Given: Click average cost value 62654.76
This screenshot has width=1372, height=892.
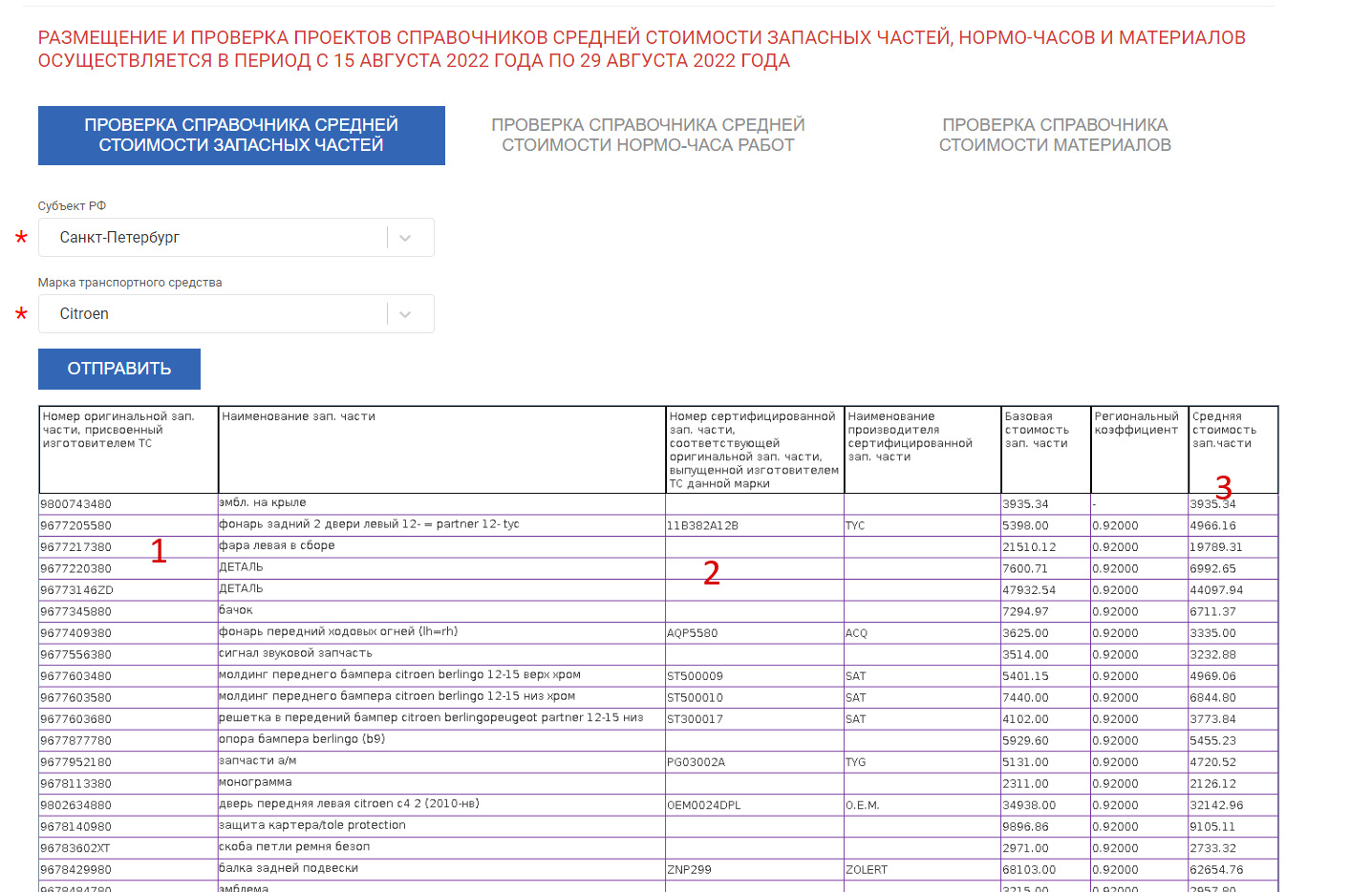Looking at the screenshot, I should click(1216, 870).
